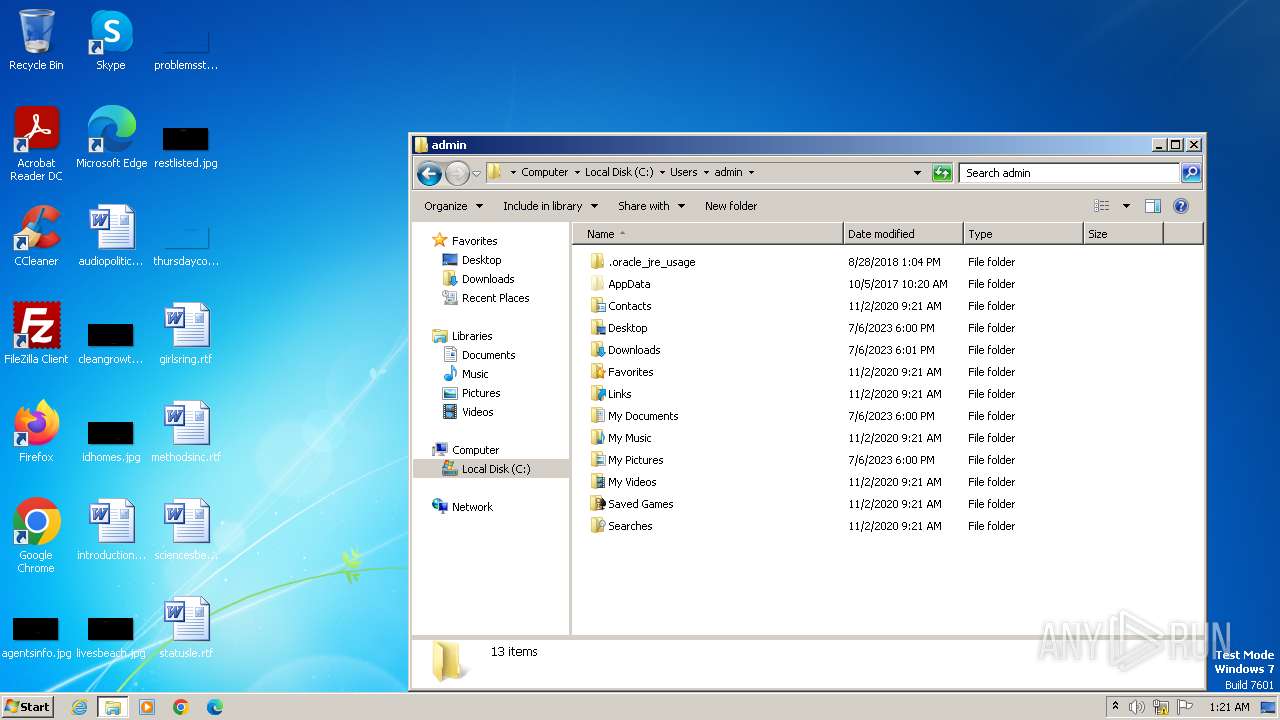Click the Help question mark icon
This screenshot has height=720, width=1280.
(x=1181, y=206)
